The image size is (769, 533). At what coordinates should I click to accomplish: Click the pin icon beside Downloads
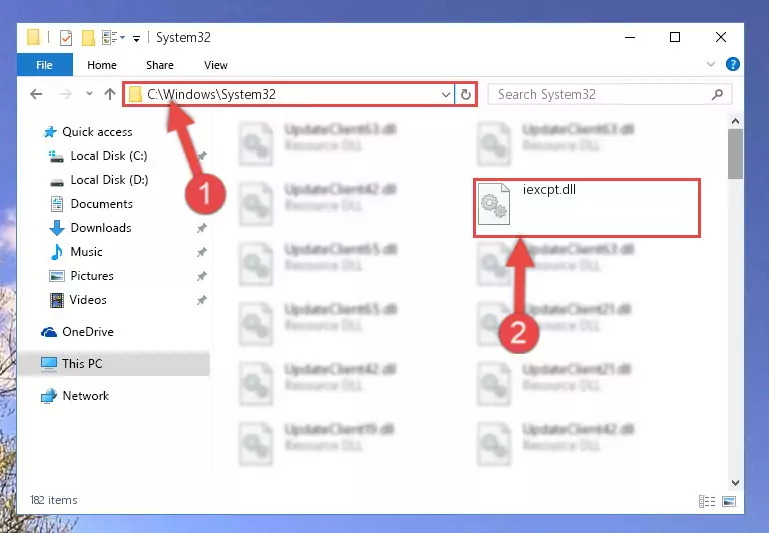pos(202,228)
